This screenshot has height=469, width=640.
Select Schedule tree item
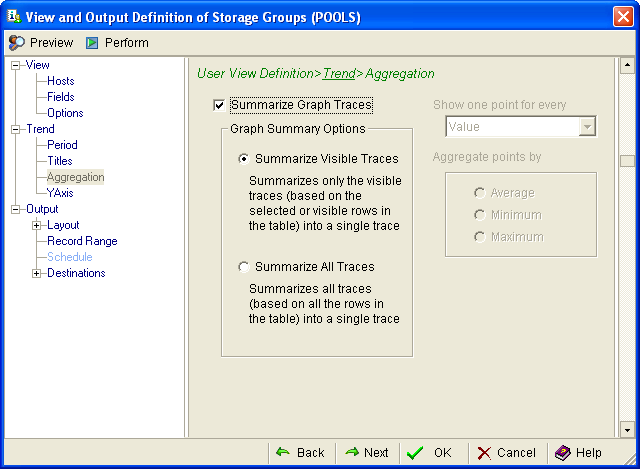70,257
